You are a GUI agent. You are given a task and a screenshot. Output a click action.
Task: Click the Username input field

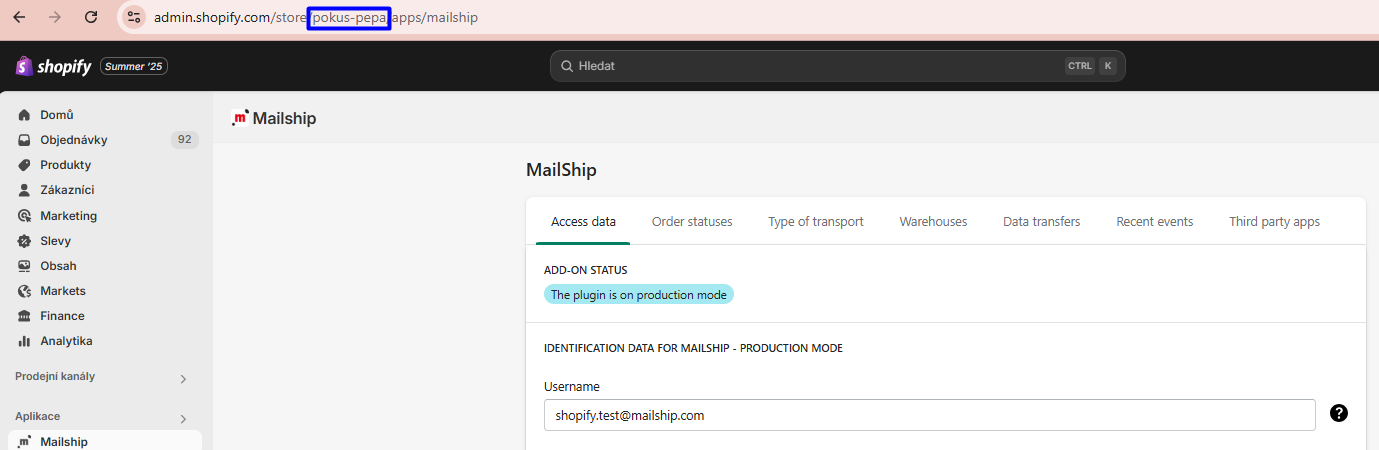(928, 415)
